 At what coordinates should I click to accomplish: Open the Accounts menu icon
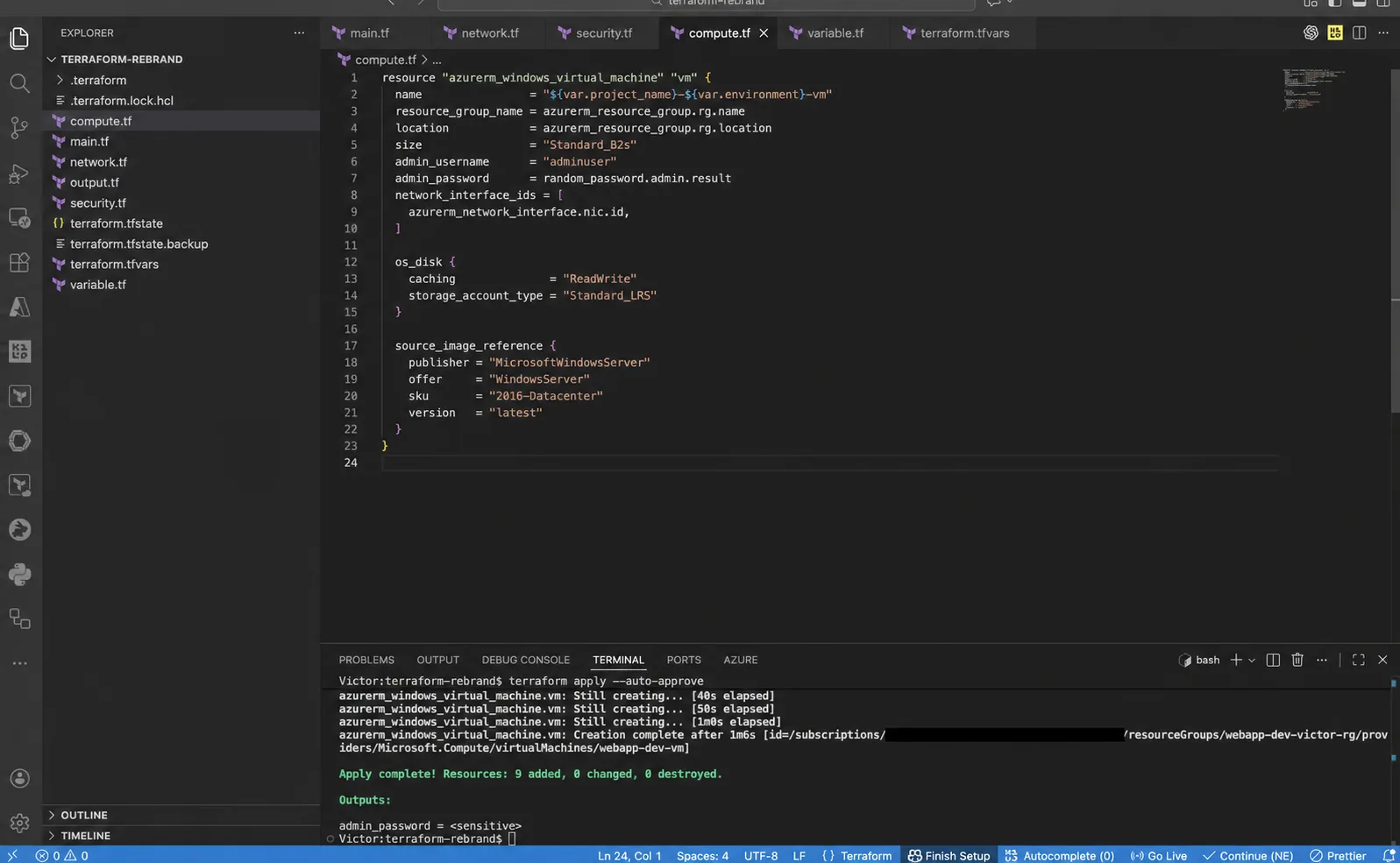click(x=19, y=778)
